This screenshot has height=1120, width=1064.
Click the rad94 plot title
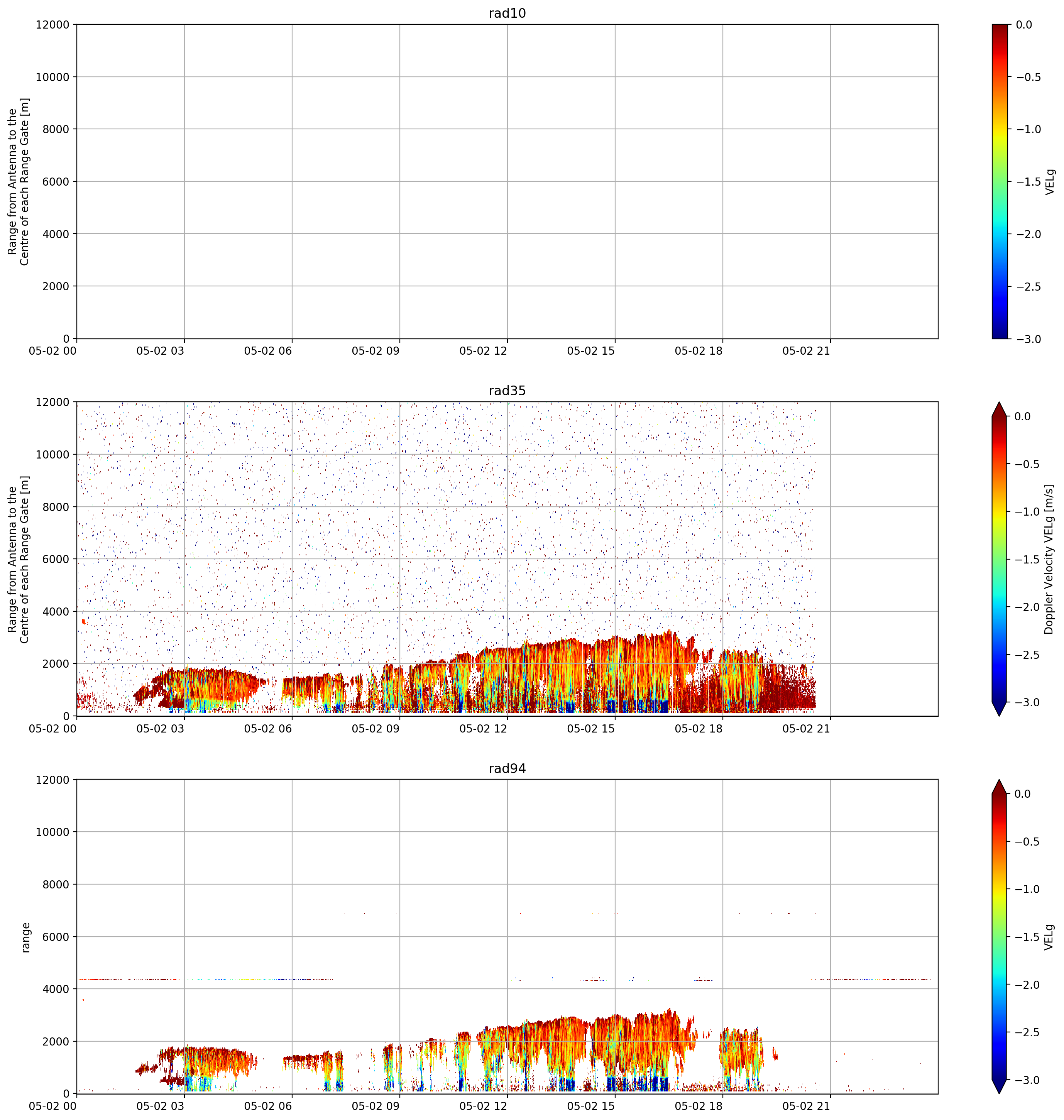click(x=507, y=768)
